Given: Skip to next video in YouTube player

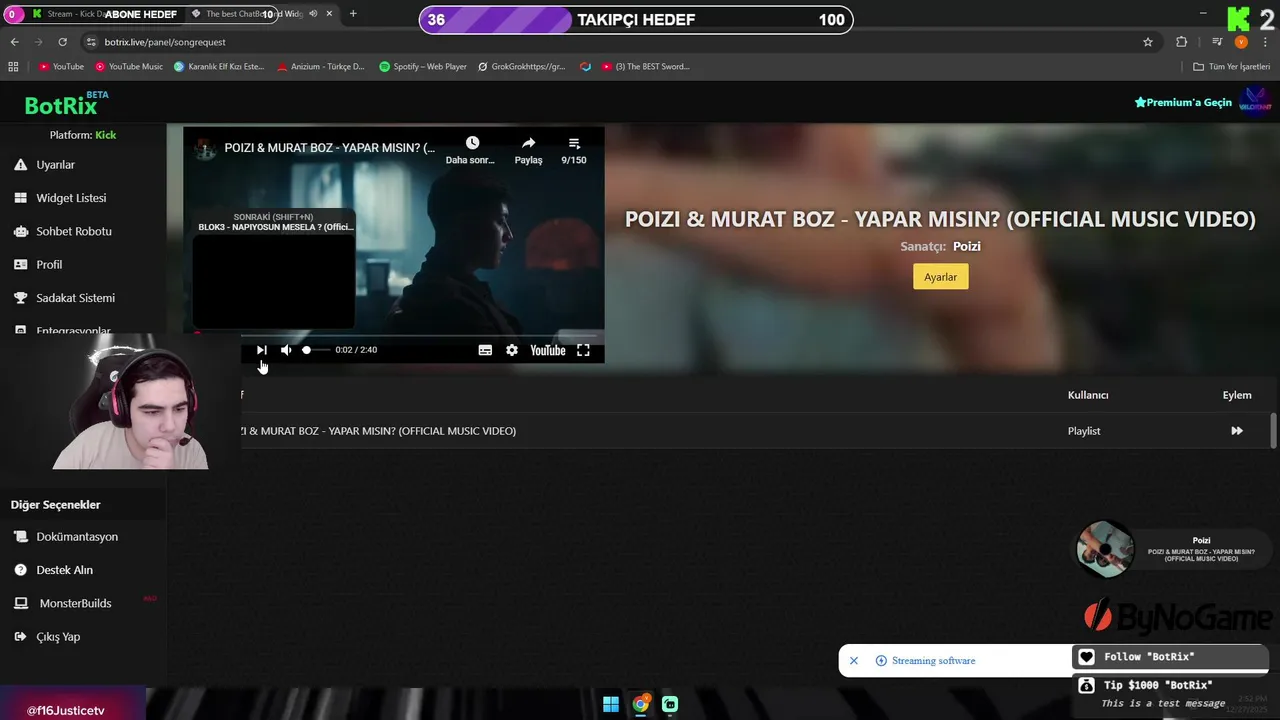Looking at the screenshot, I should click(262, 350).
